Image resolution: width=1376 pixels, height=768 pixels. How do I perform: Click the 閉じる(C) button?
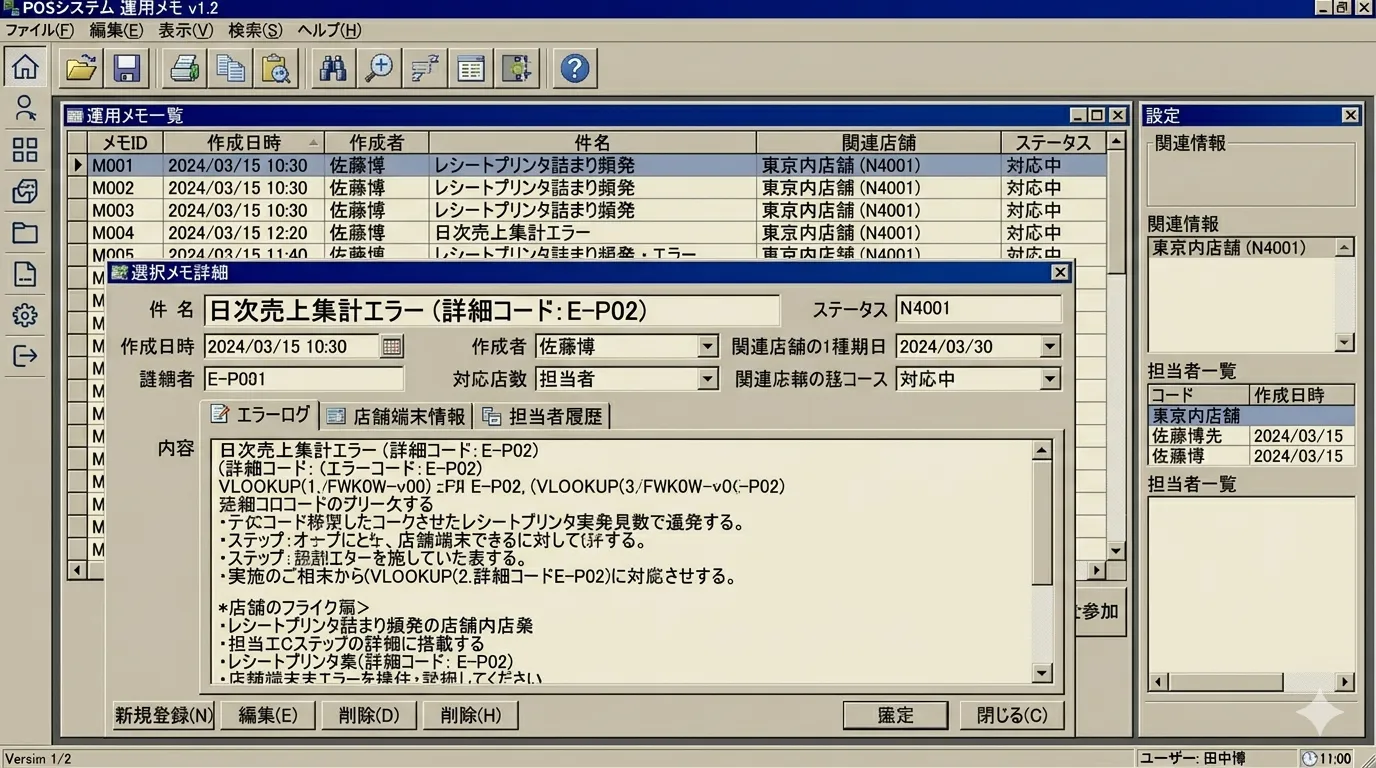tap(1012, 715)
